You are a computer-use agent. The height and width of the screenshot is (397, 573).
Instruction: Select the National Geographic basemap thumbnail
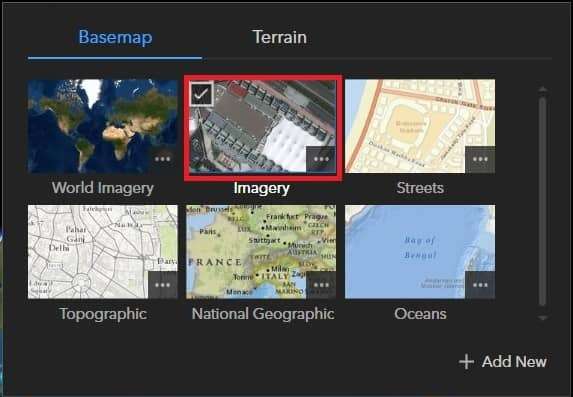(261, 252)
